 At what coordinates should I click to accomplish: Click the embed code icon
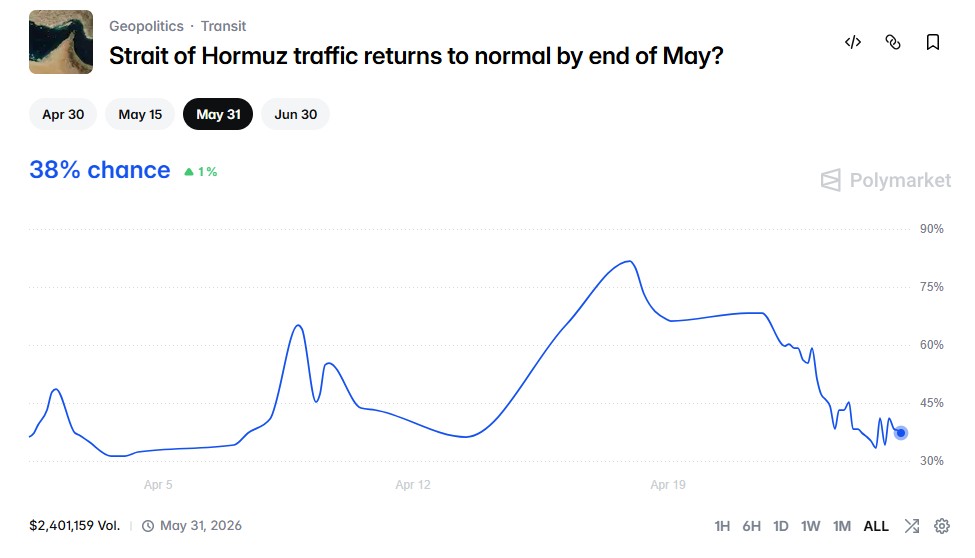853,42
